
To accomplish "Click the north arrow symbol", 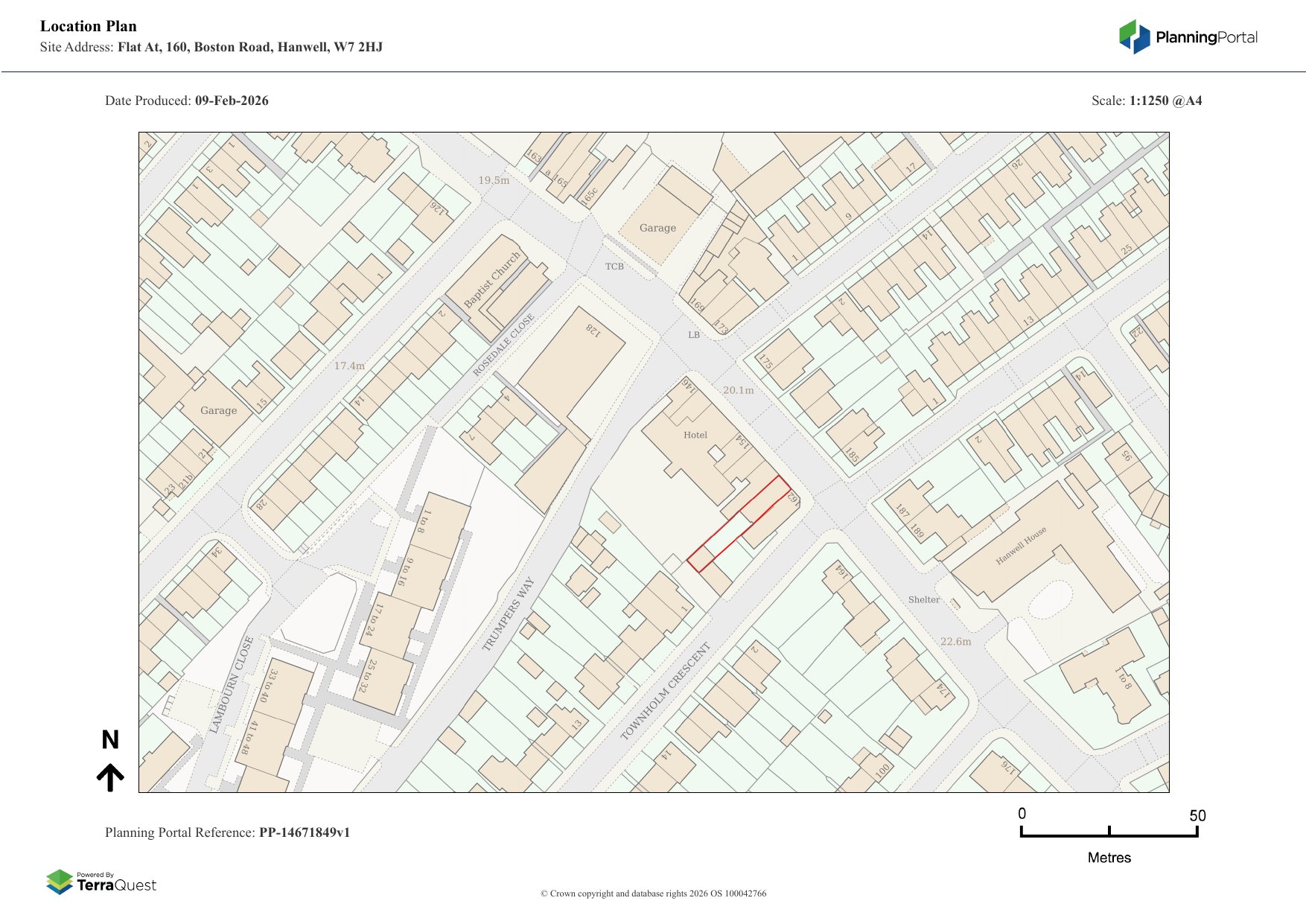I will (110, 777).
